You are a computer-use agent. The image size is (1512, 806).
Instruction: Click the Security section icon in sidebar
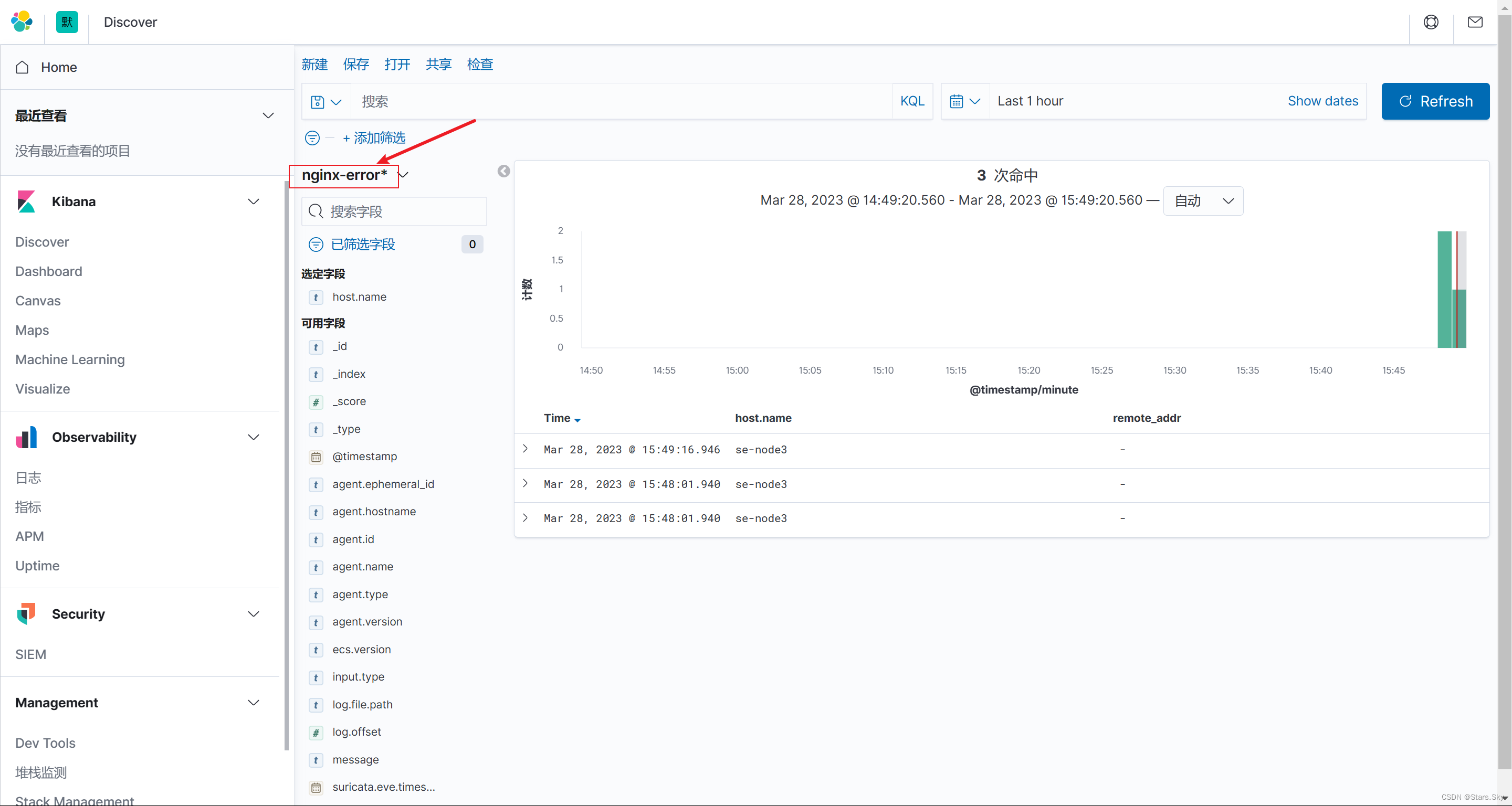point(26,613)
